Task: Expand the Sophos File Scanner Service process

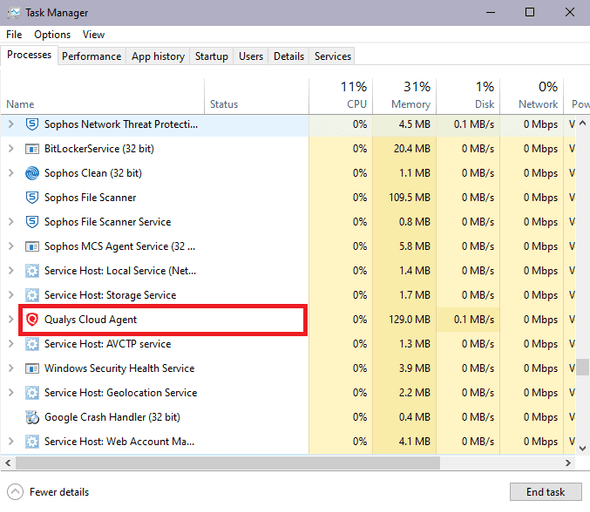Action: pyautogui.click(x=11, y=222)
